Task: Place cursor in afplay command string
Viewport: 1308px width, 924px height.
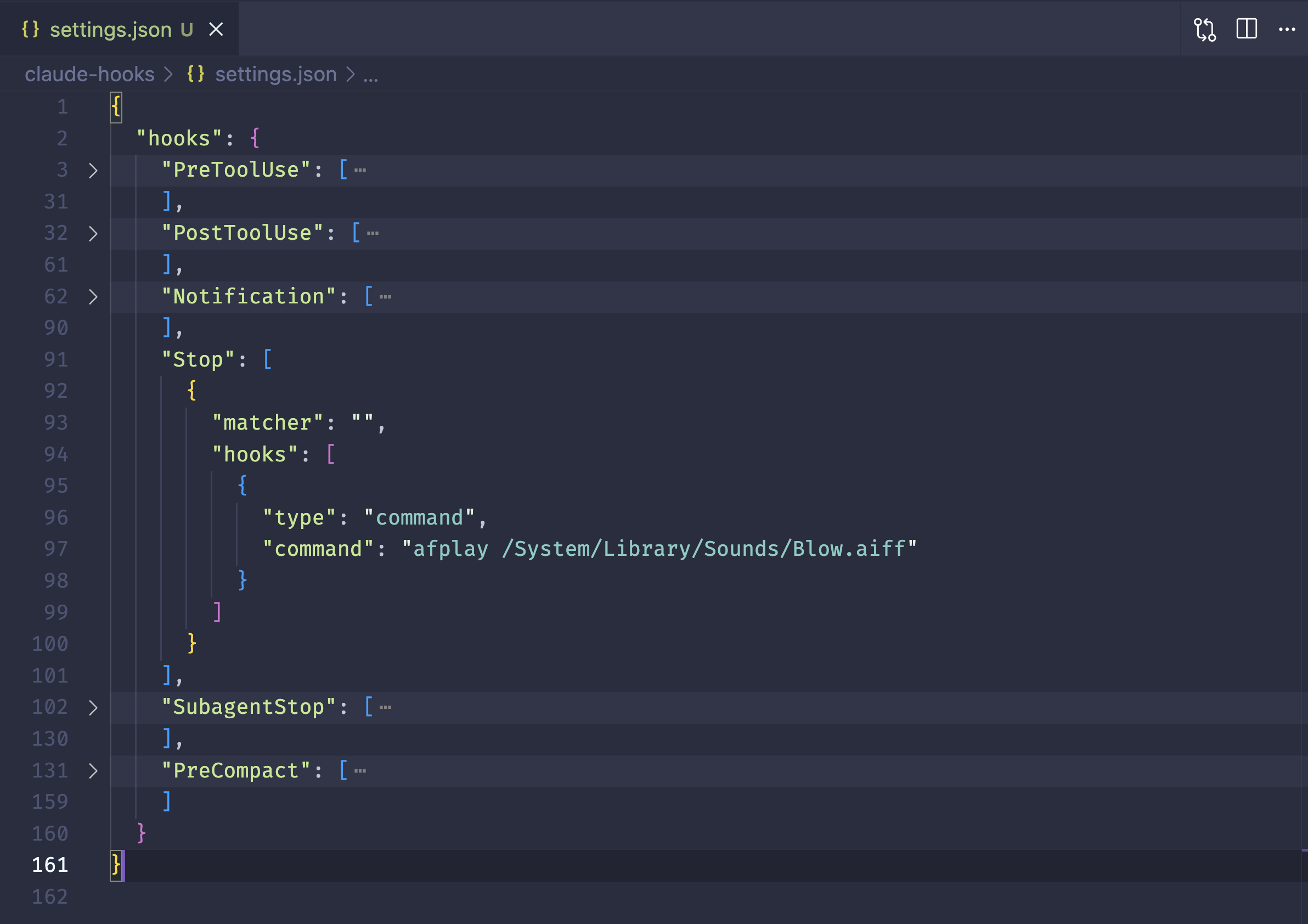Action: pyautogui.click(x=658, y=549)
